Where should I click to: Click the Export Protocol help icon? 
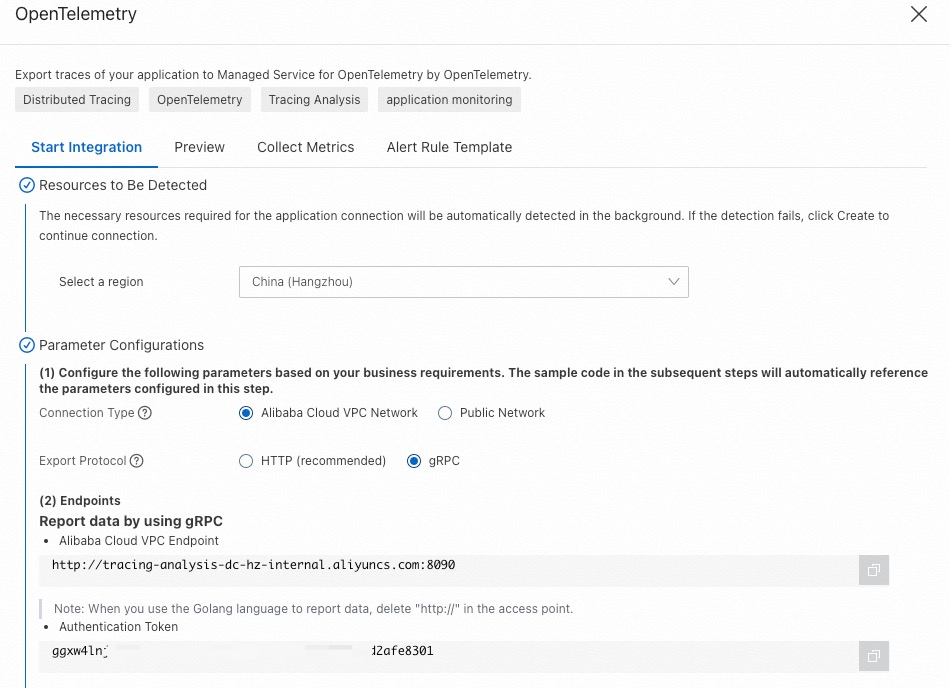(x=137, y=461)
